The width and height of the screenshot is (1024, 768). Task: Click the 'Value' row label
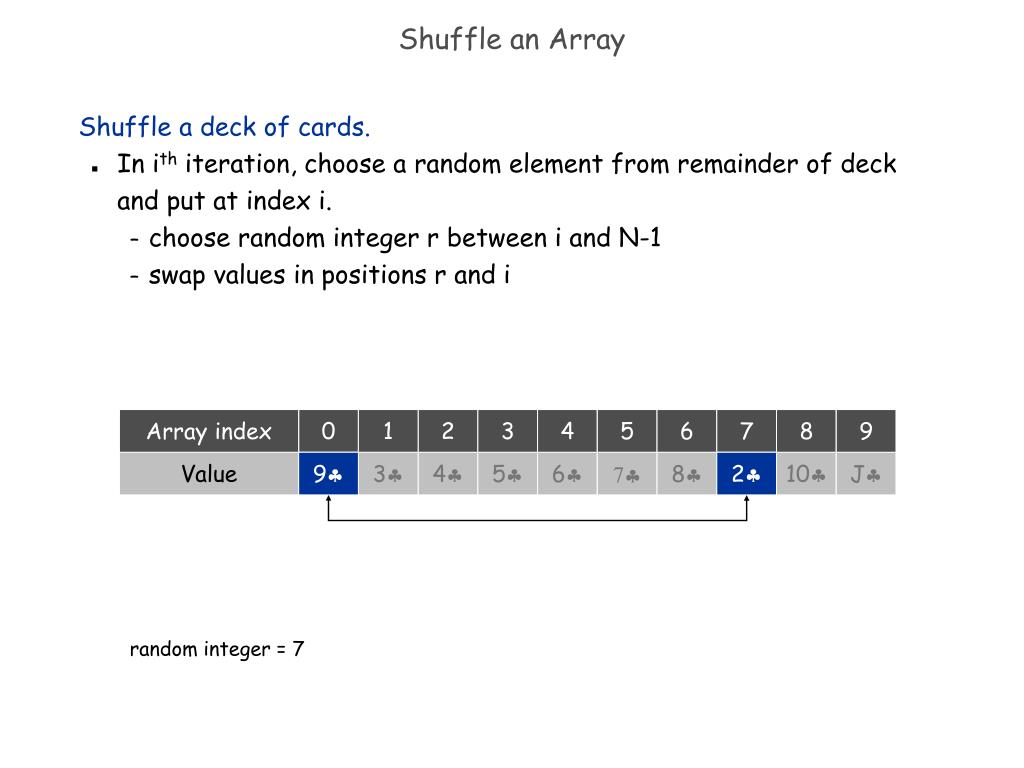click(209, 473)
